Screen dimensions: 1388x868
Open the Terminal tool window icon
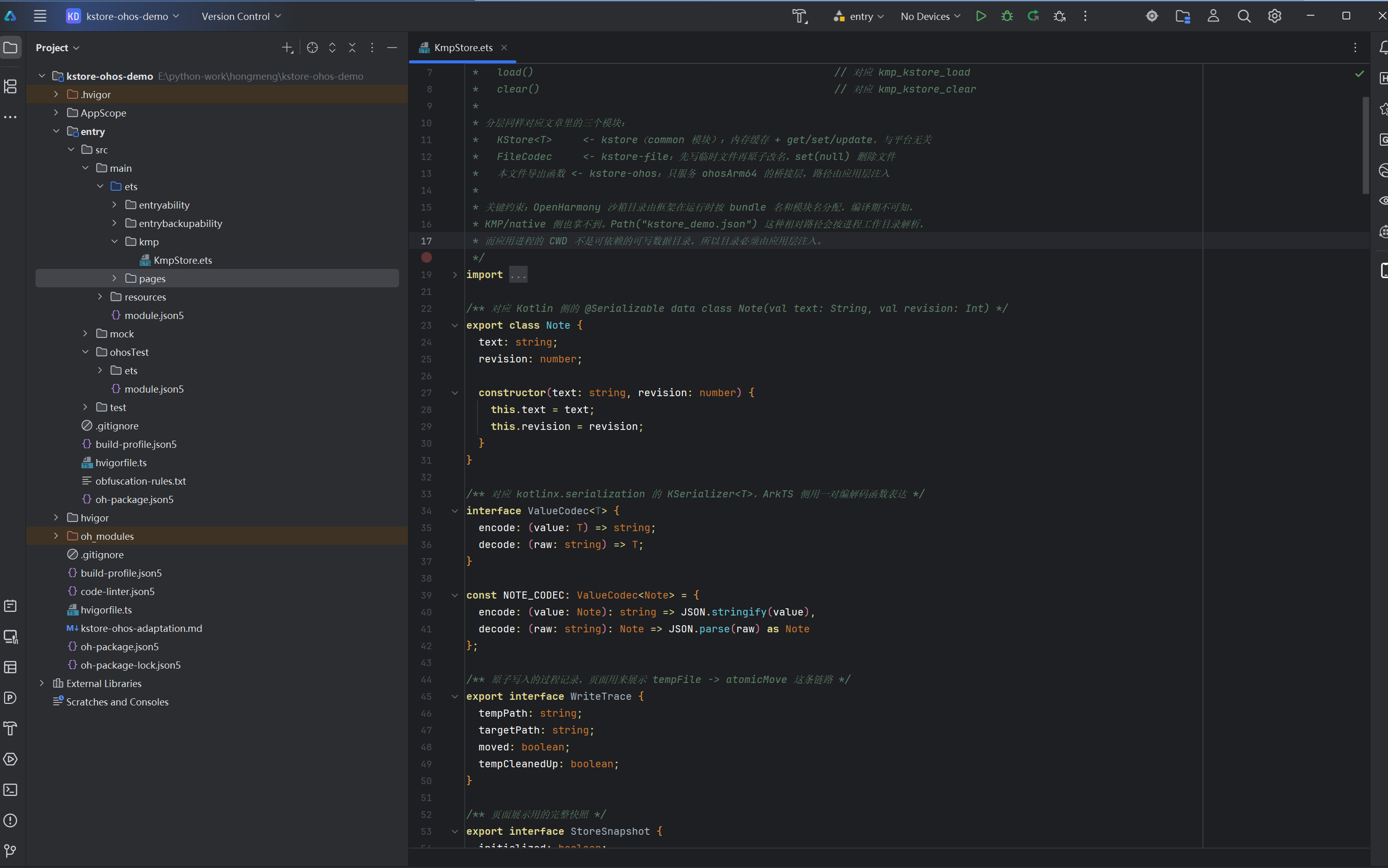[10, 790]
